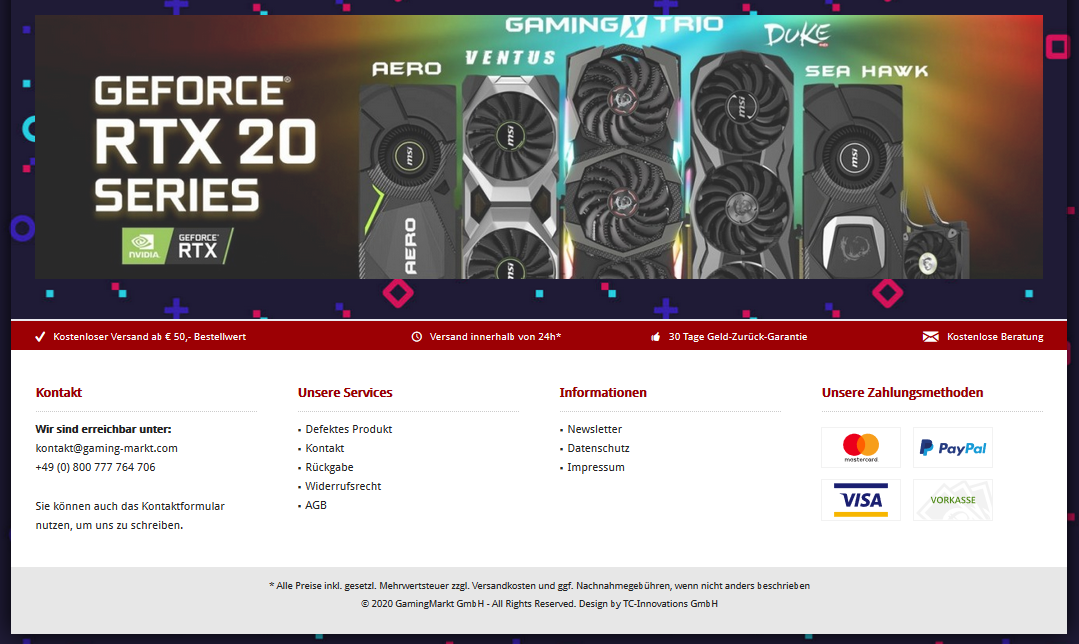Open the Widerrufsrecht link
1079x644 pixels.
pyautogui.click(x=343, y=486)
